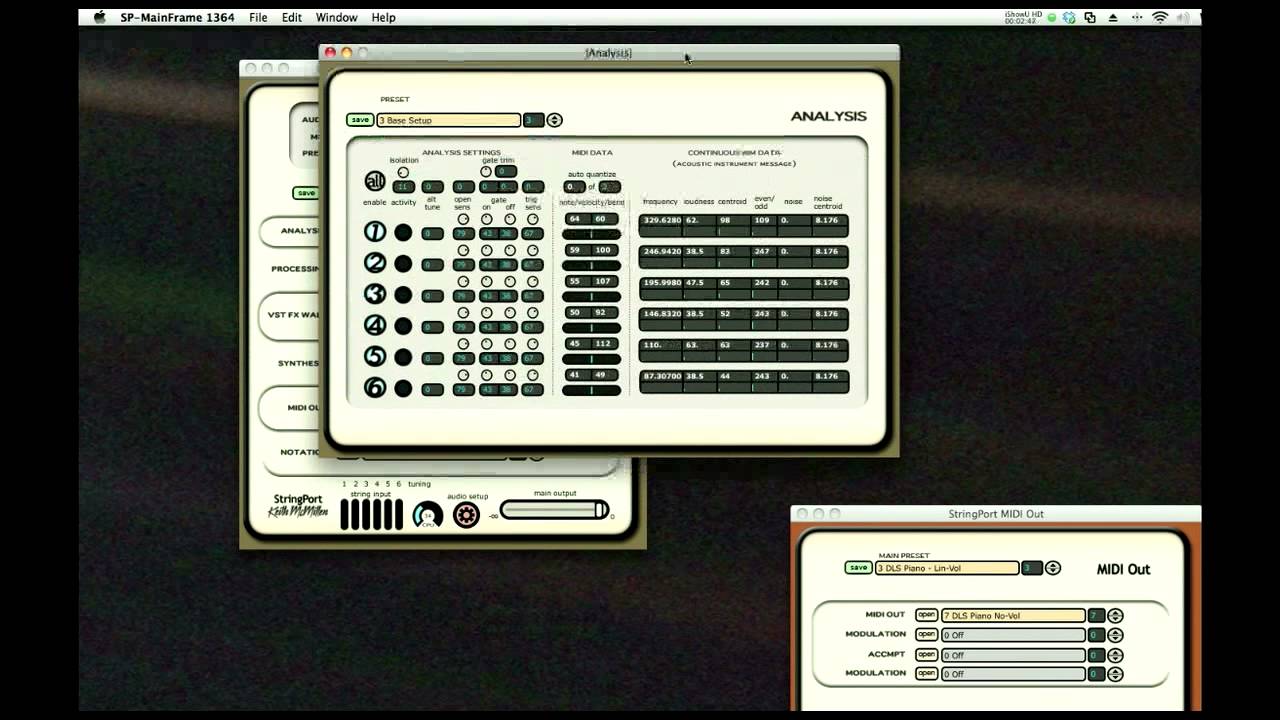The height and width of the screenshot is (720, 1280).
Task: Toggle string 1 enable icon in Analysis
Action: click(374, 232)
